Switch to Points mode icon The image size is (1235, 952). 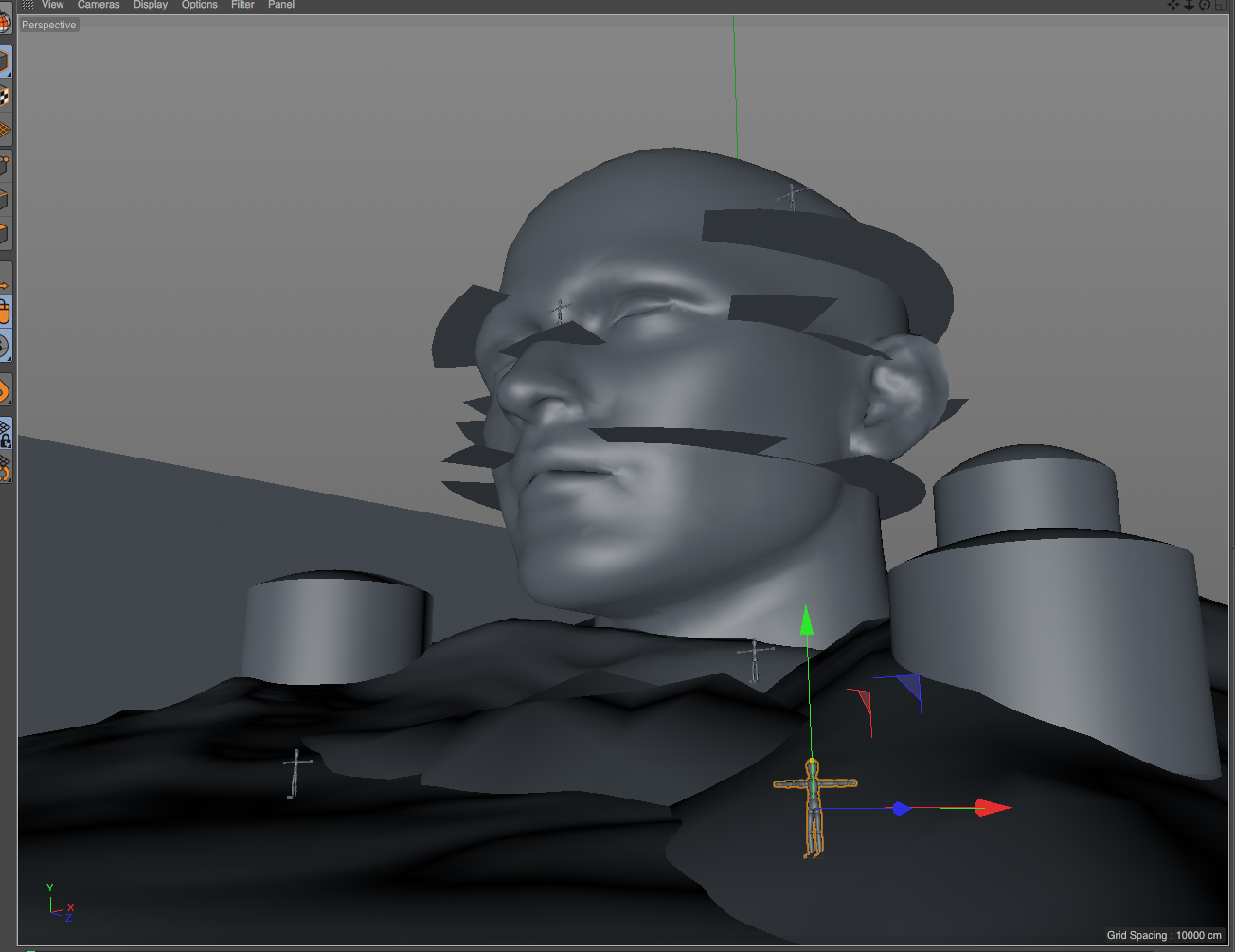pos(5,167)
